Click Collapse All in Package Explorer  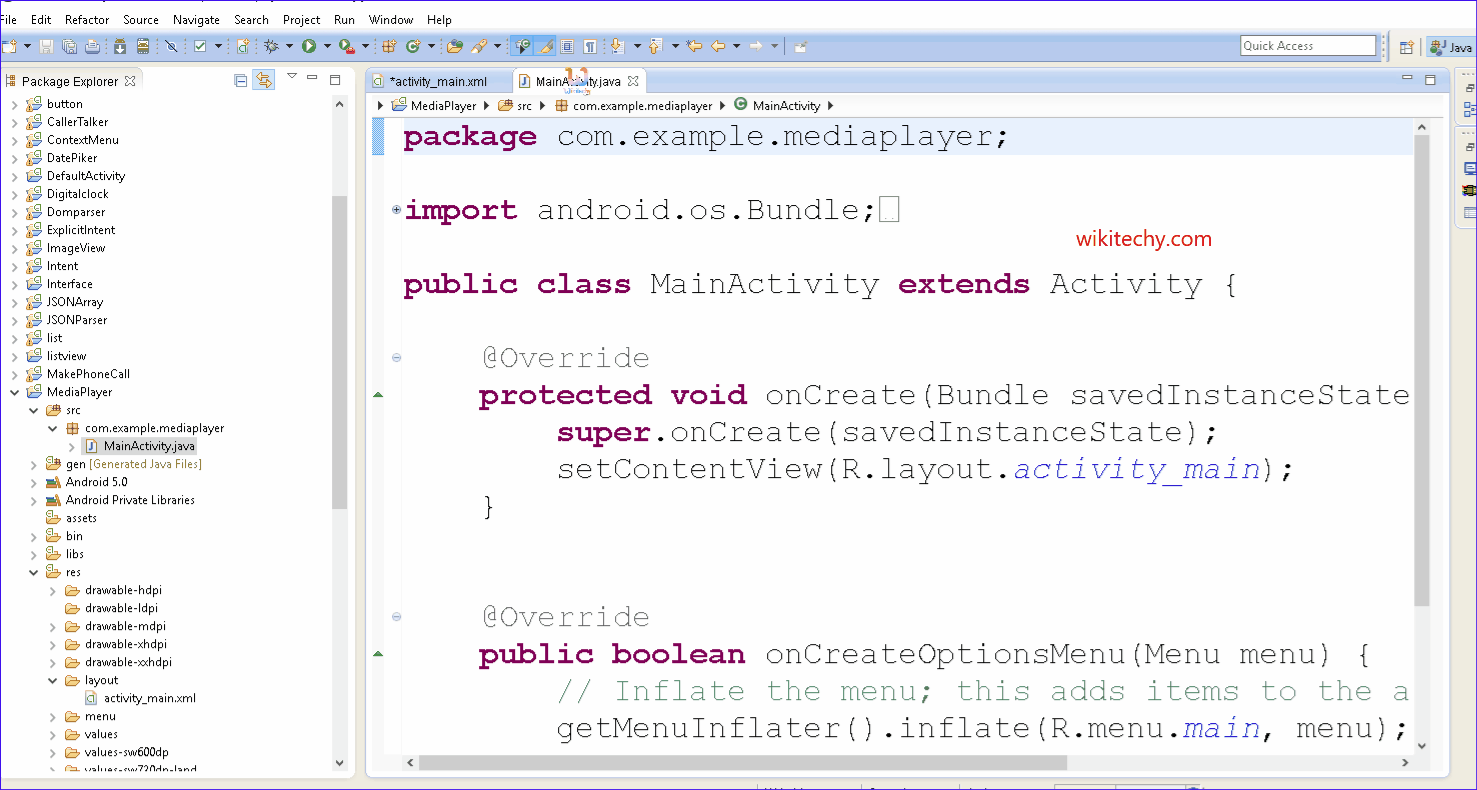click(240, 81)
